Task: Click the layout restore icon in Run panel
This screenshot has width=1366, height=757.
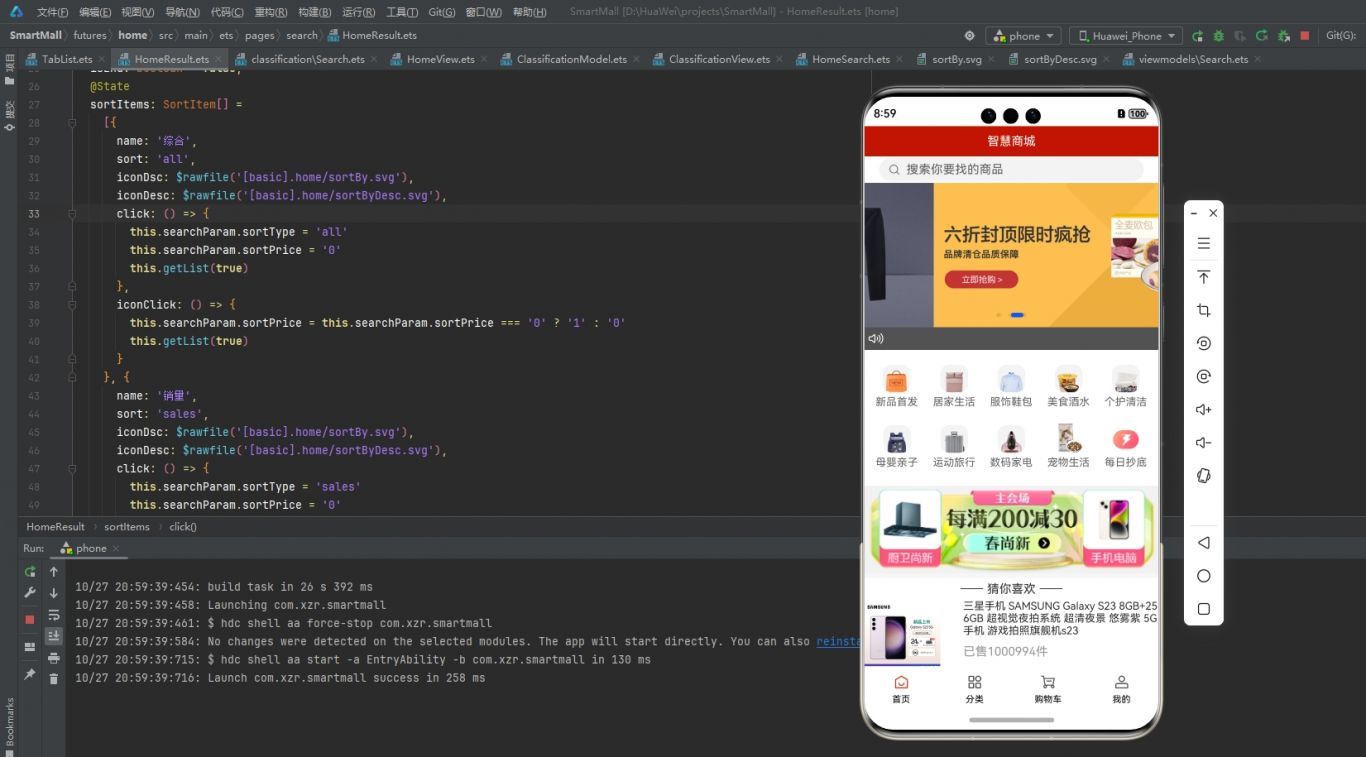Action: coord(30,647)
